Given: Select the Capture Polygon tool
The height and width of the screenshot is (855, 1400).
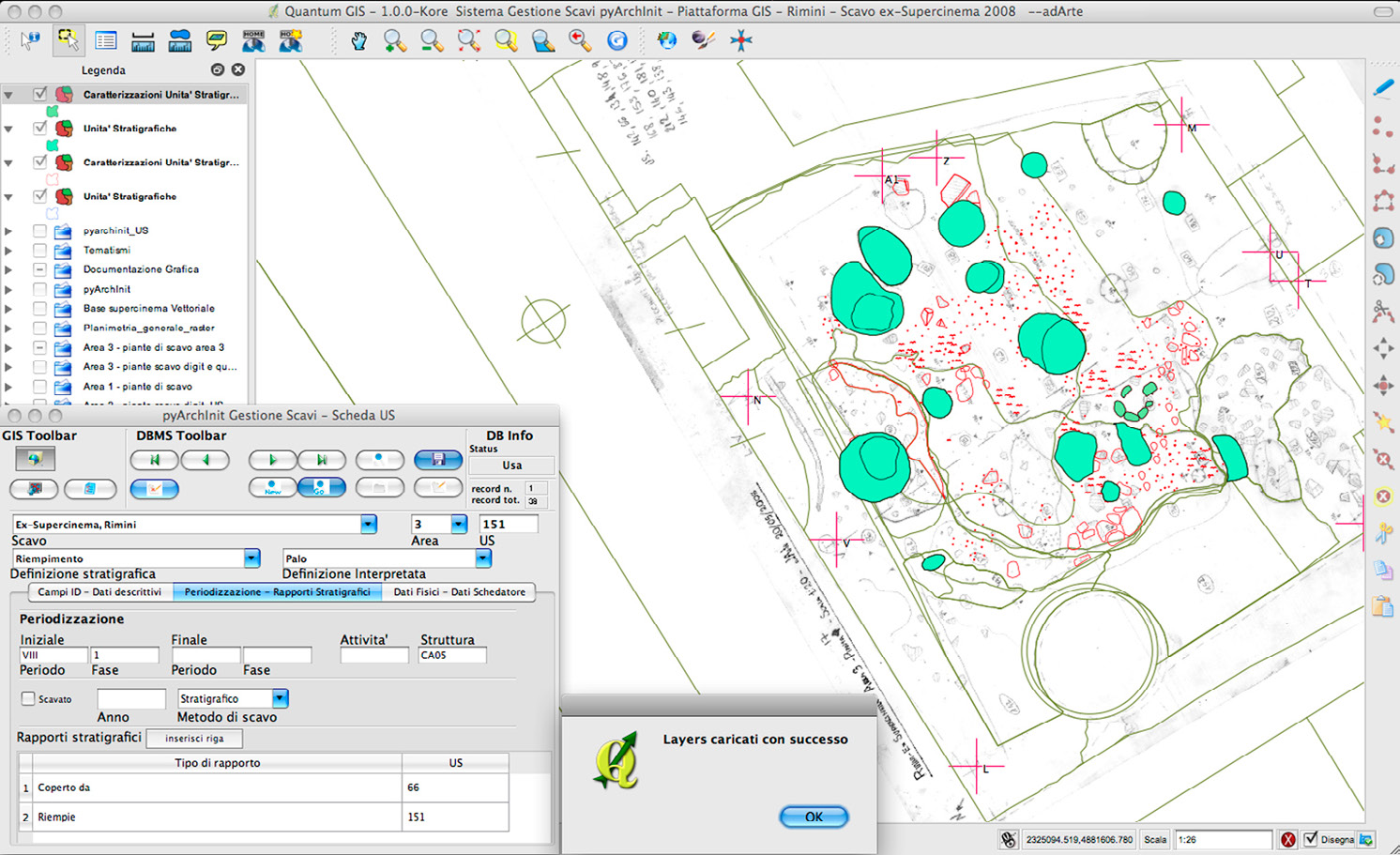Looking at the screenshot, I should click(1383, 201).
